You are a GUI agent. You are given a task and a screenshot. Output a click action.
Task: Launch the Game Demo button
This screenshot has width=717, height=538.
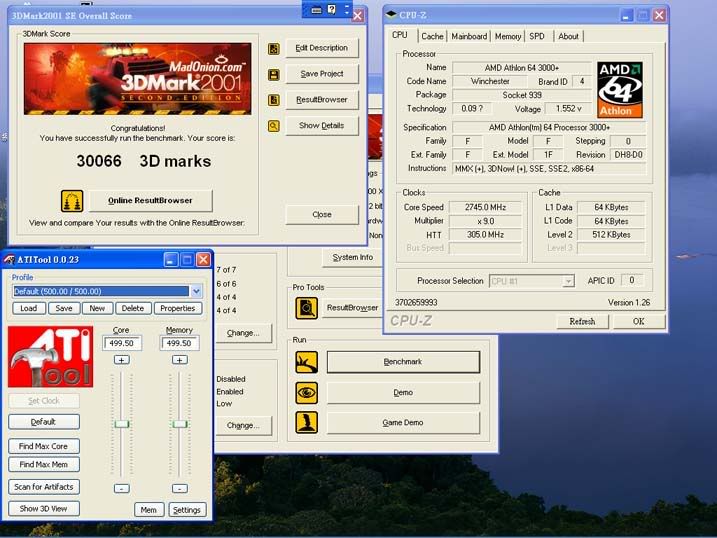[403, 423]
